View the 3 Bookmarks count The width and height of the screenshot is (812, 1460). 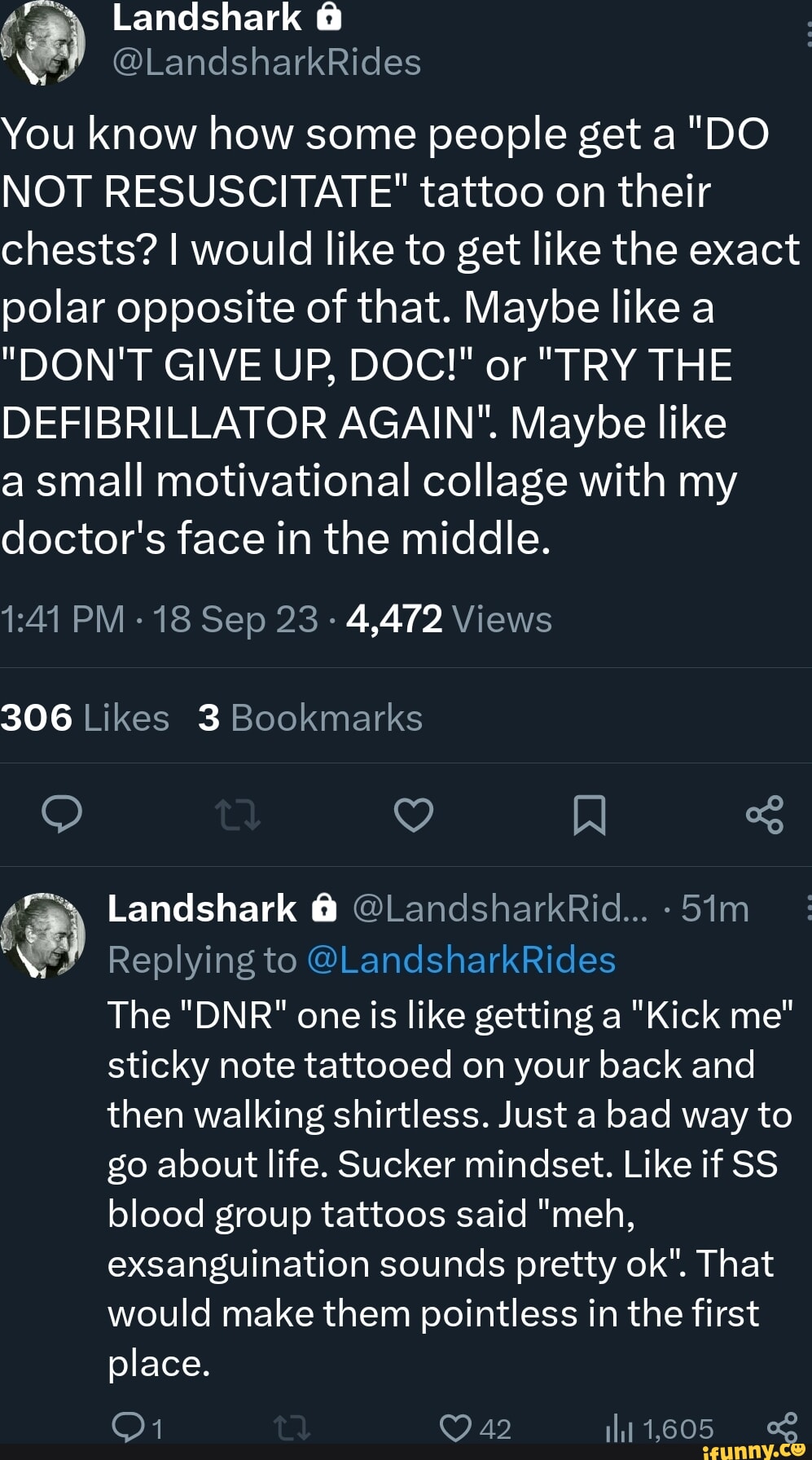click(x=310, y=718)
